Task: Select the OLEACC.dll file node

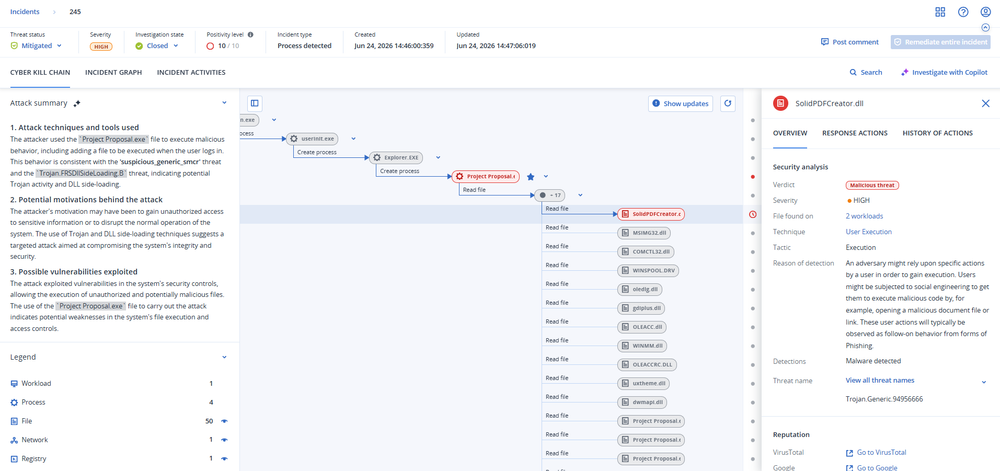Action: point(643,327)
